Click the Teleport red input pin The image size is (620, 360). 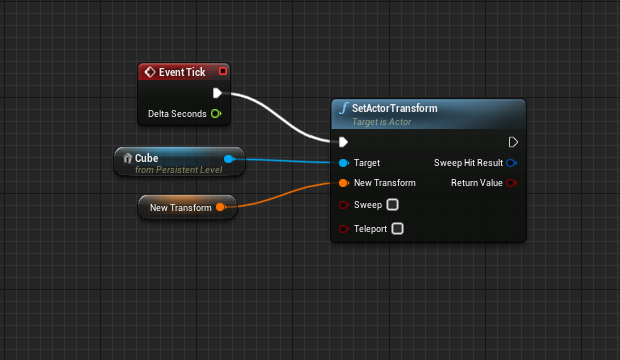coord(344,229)
